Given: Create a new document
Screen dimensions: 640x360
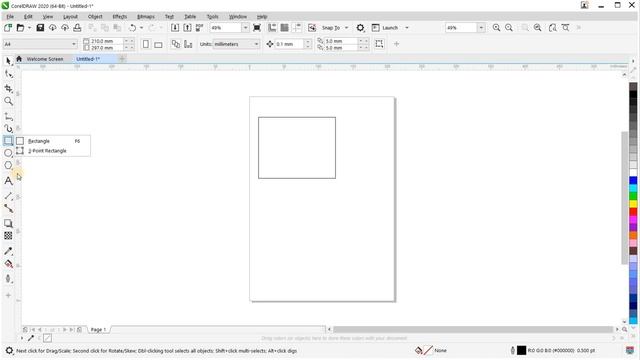Looking at the screenshot, I should coord(8,28).
